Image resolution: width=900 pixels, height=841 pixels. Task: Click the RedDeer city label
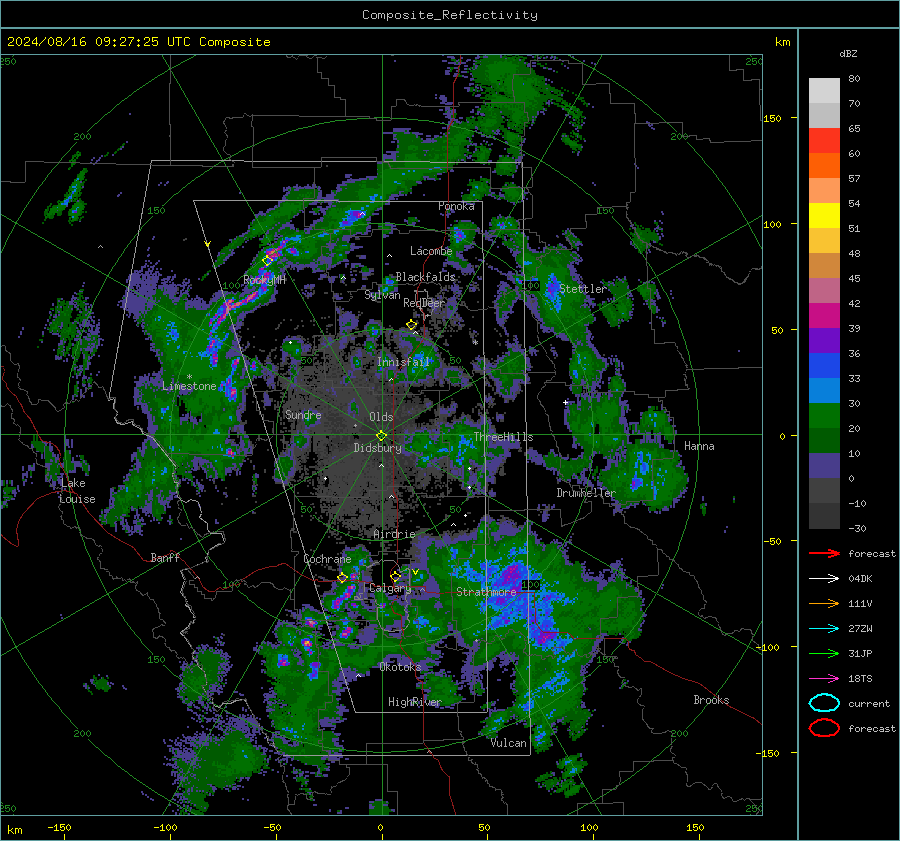[x=424, y=303]
